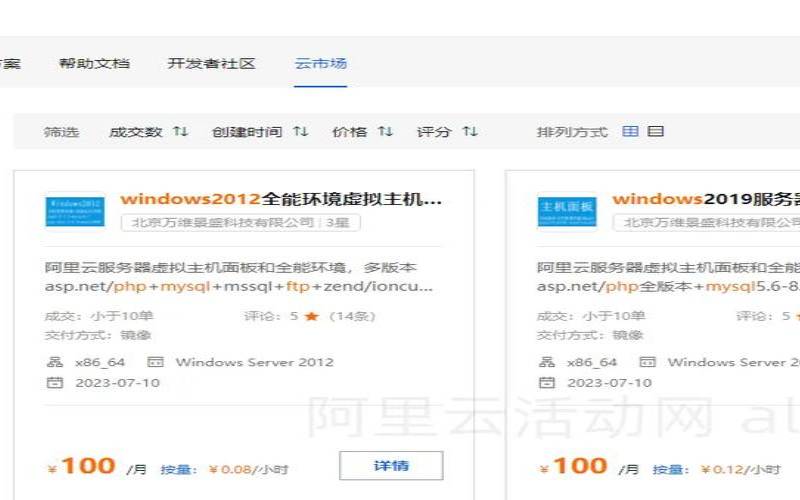Click 成交: 小于10单 on windows2012 card
This screenshot has height=500, width=800.
(x=99, y=316)
